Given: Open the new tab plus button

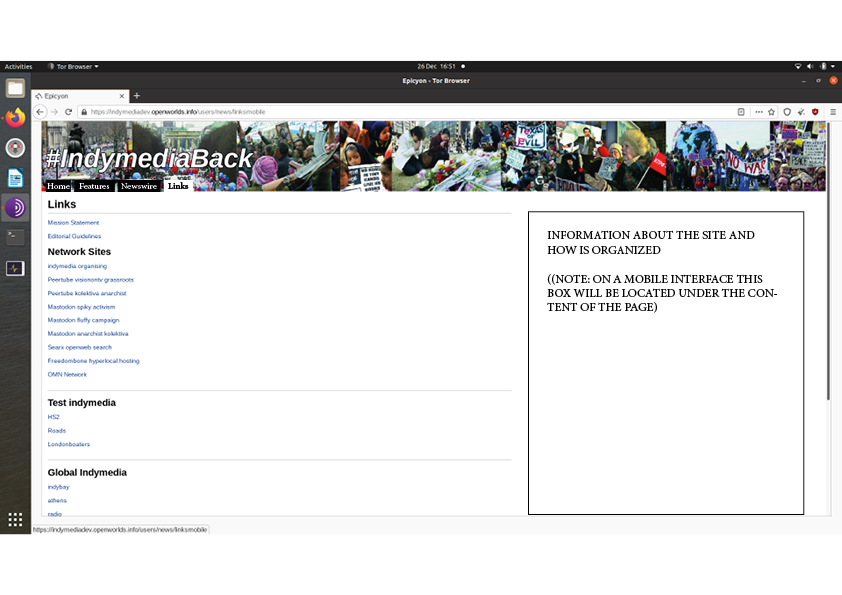Looking at the screenshot, I should (137, 96).
